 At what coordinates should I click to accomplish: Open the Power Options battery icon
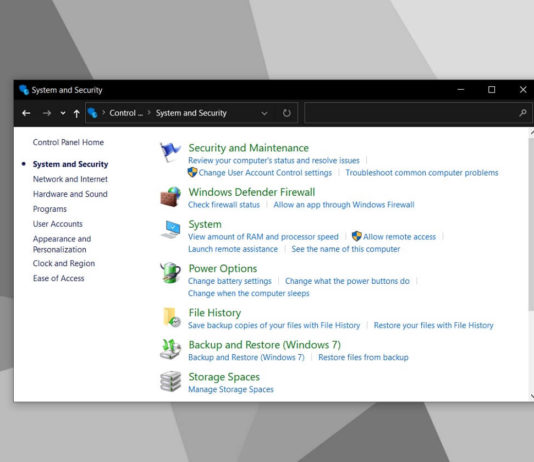tap(170, 273)
